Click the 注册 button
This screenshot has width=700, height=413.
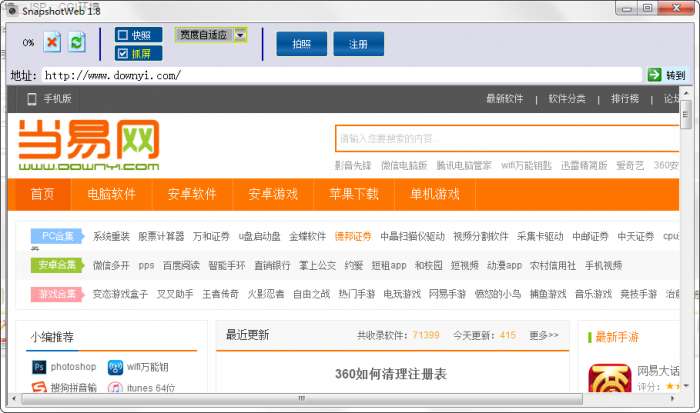[358, 44]
